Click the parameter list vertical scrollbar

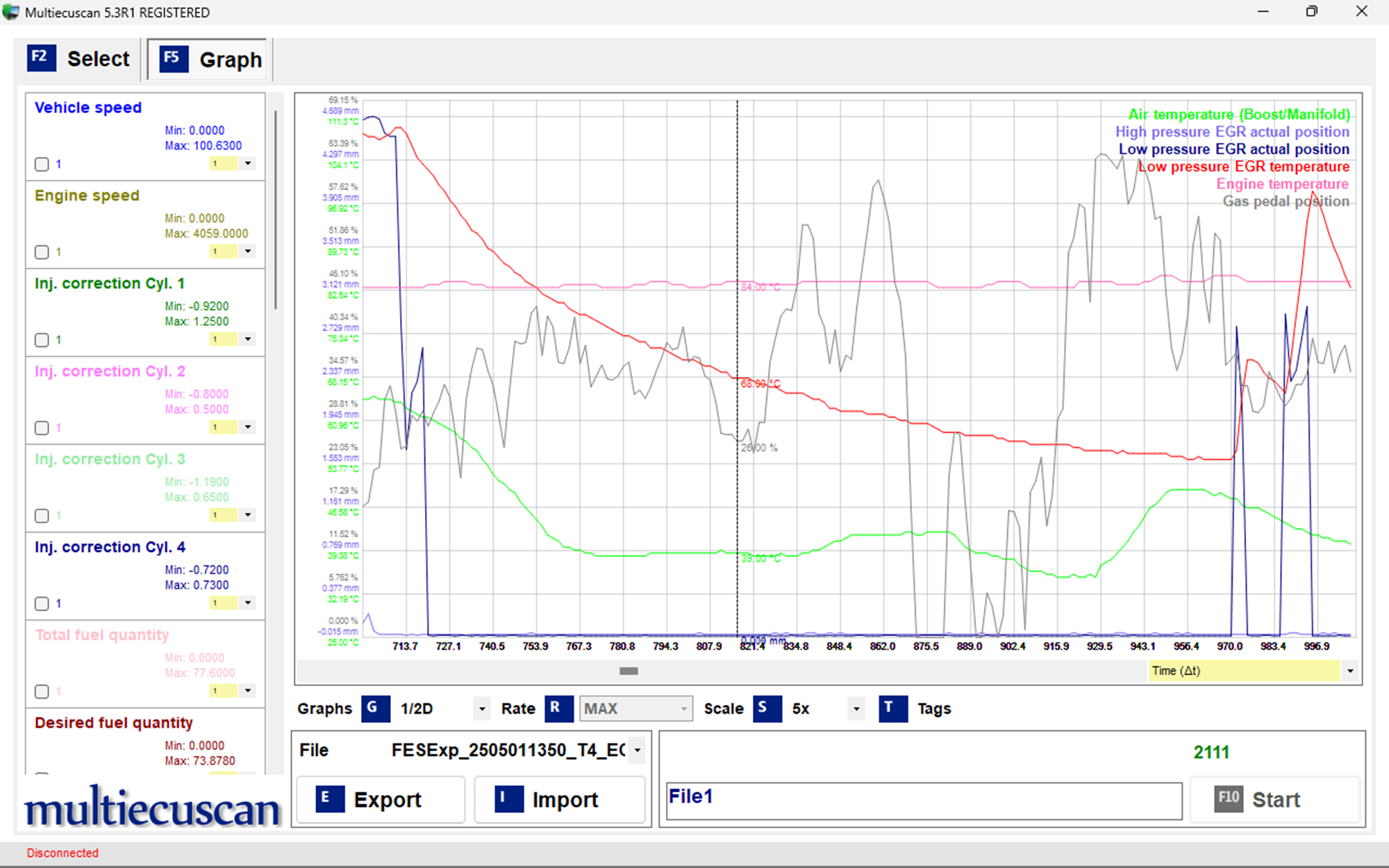click(x=276, y=208)
